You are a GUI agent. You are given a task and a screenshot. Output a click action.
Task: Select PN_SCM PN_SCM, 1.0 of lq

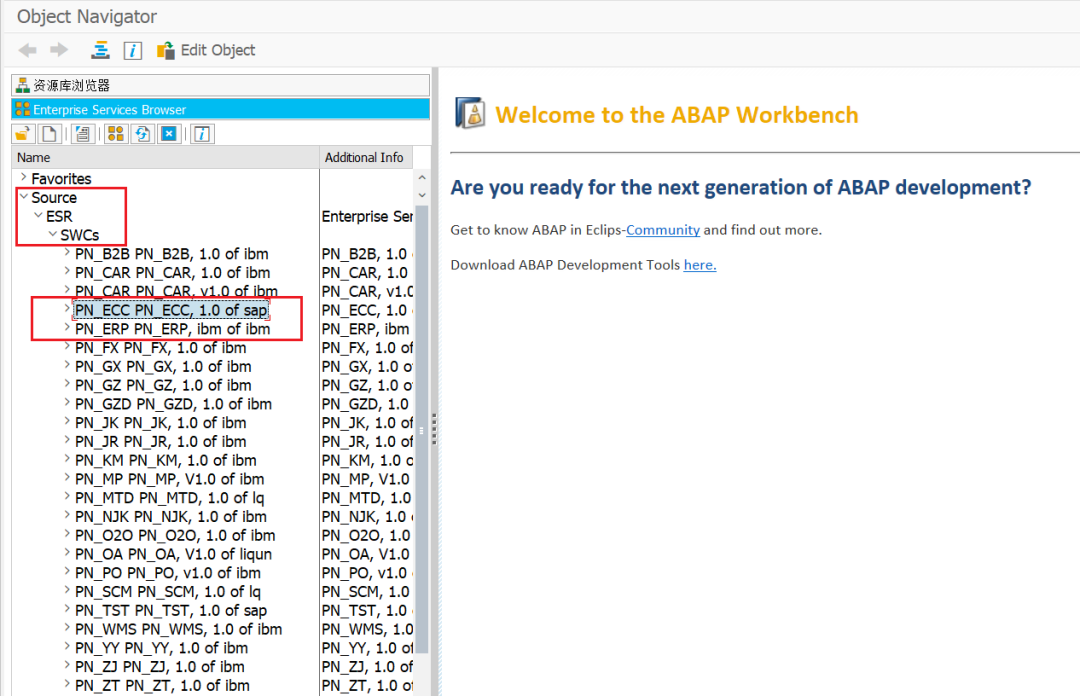[168, 591]
